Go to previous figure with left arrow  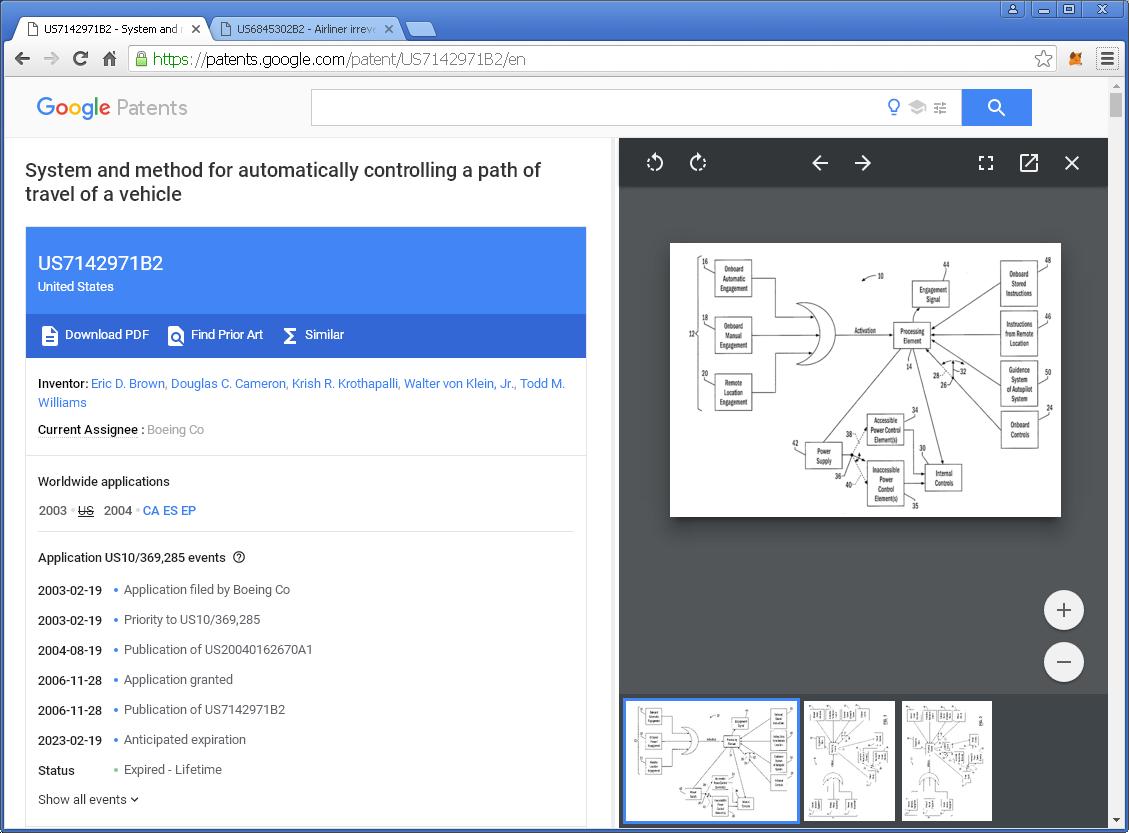pos(820,163)
